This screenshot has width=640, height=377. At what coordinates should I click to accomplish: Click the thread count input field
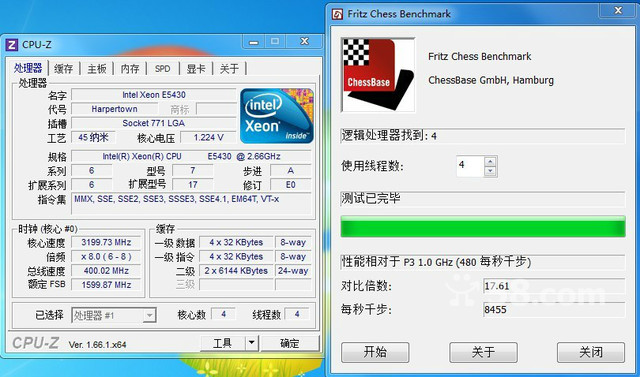tap(470, 166)
